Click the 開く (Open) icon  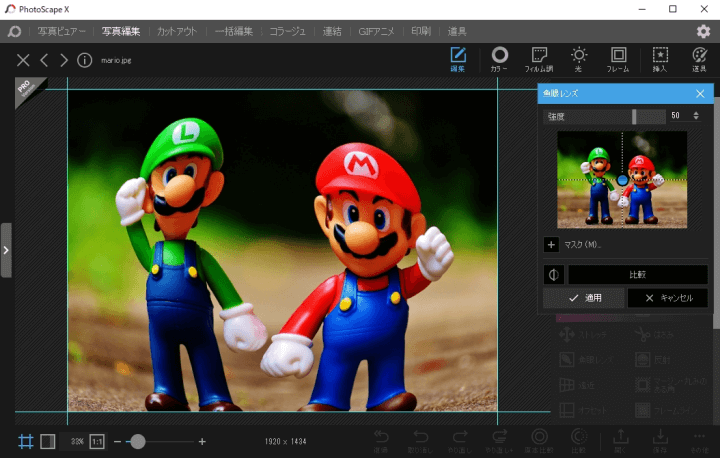pyautogui.click(x=620, y=441)
